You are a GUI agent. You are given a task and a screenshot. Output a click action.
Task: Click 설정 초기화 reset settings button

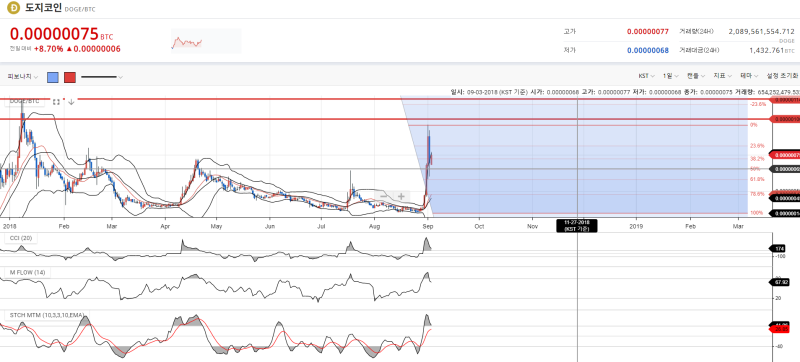tap(782, 76)
